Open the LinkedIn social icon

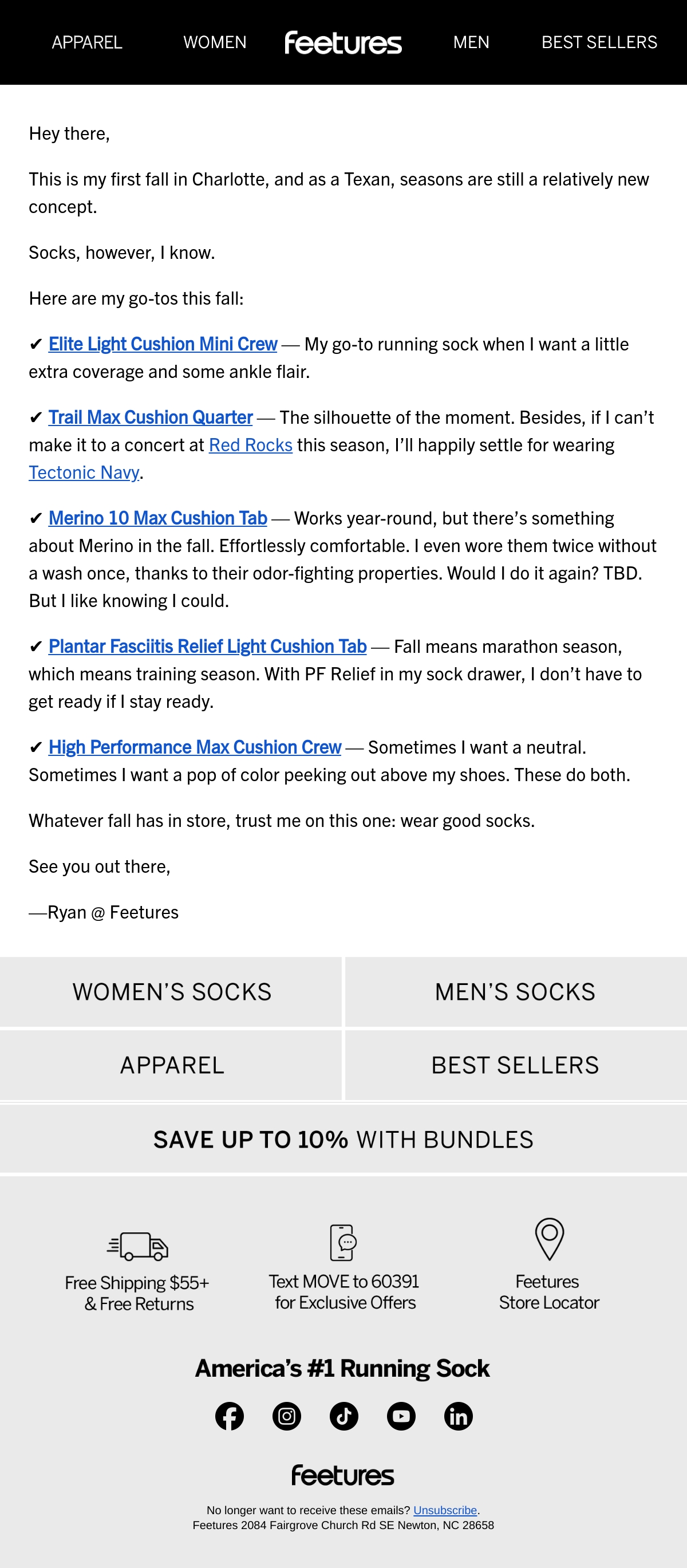tap(458, 1416)
